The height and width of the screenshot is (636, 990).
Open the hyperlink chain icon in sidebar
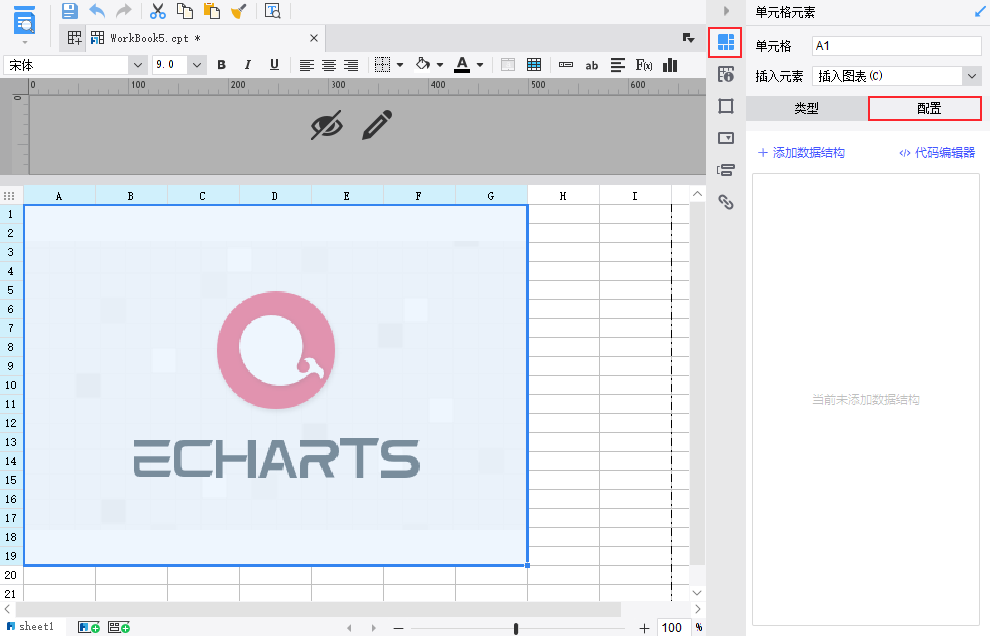click(726, 202)
